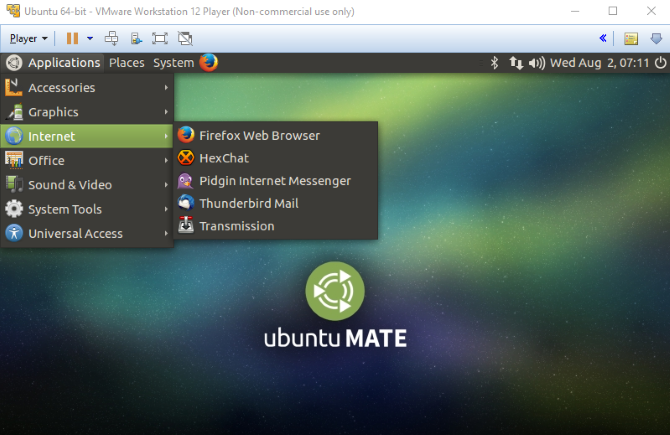Toggle VMware Unity mode icon
The image size is (670, 435).
click(x=185, y=39)
